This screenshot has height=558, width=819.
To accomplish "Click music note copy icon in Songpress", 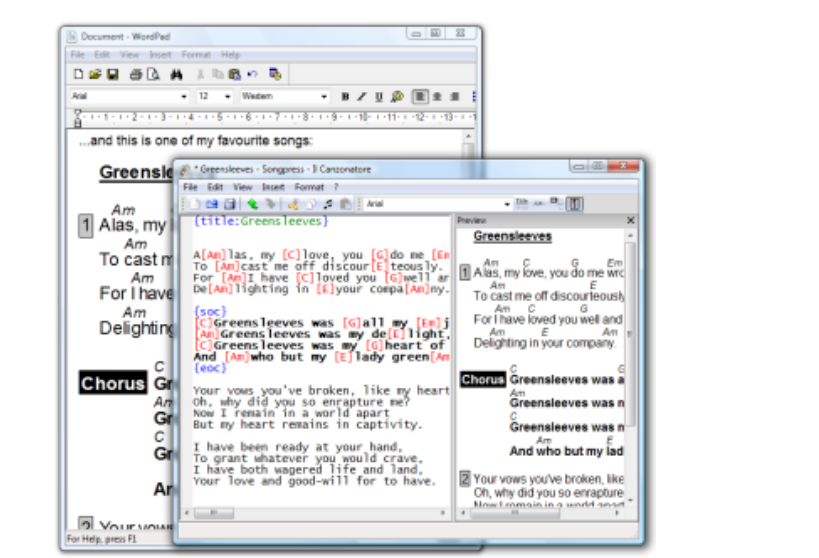I will (327, 204).
